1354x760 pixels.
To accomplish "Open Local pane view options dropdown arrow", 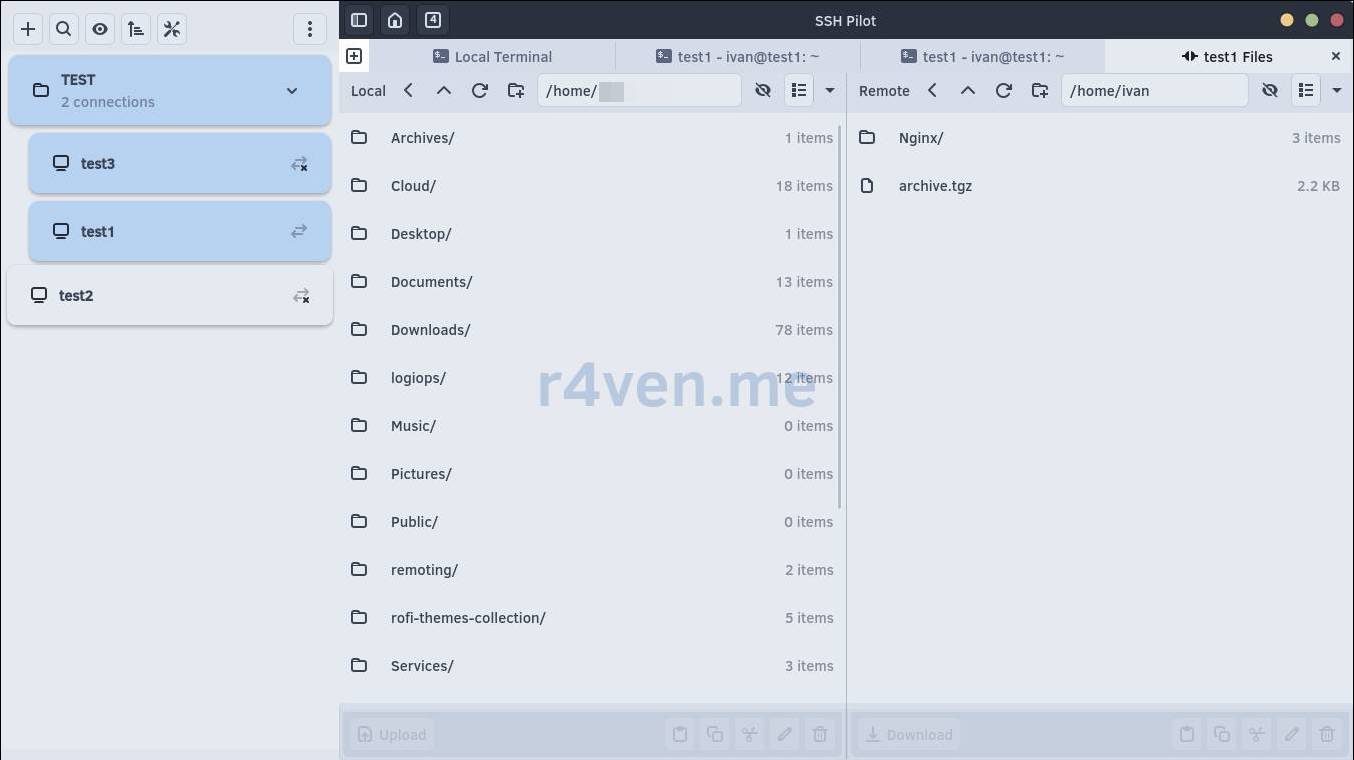I will [x=830, y=91].
